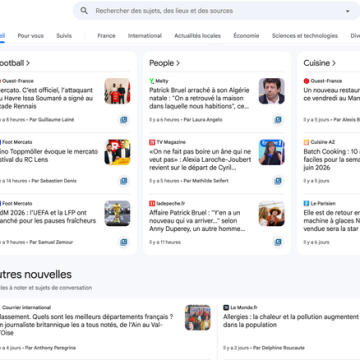360x360 pixels.
Task: Click the Cuisine AZ source icon
Action: pos(306,142)
